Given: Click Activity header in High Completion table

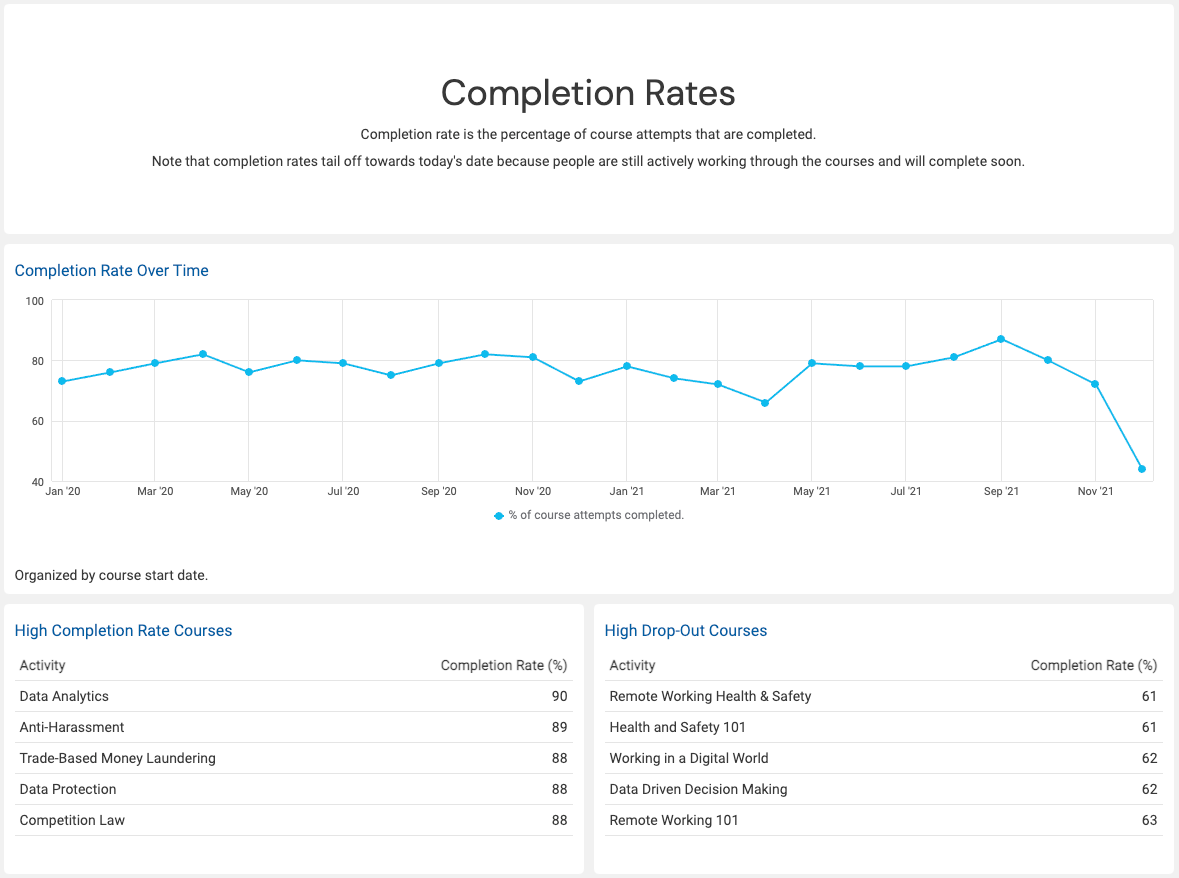Looking at the screenshot, I should pos(42,665).
